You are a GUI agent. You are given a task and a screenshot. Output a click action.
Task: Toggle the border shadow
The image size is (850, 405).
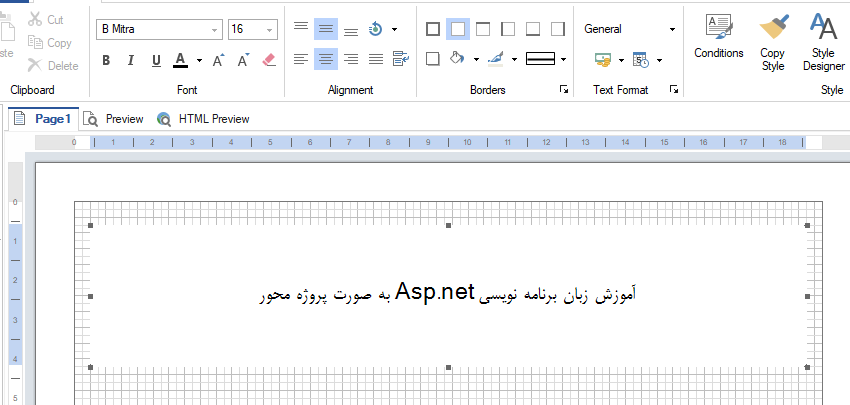pos(433,59)
